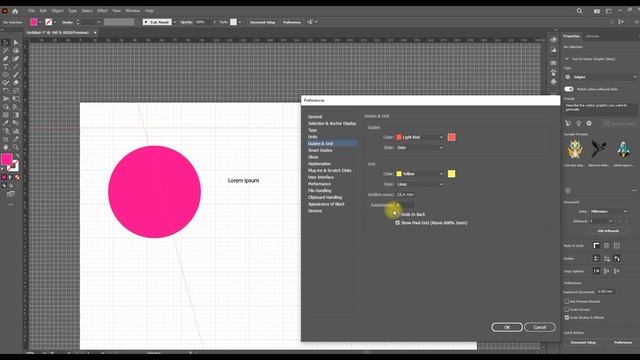Enable Scale Corners checkbox
Screen dimensions: 640x360
(567, 309)
